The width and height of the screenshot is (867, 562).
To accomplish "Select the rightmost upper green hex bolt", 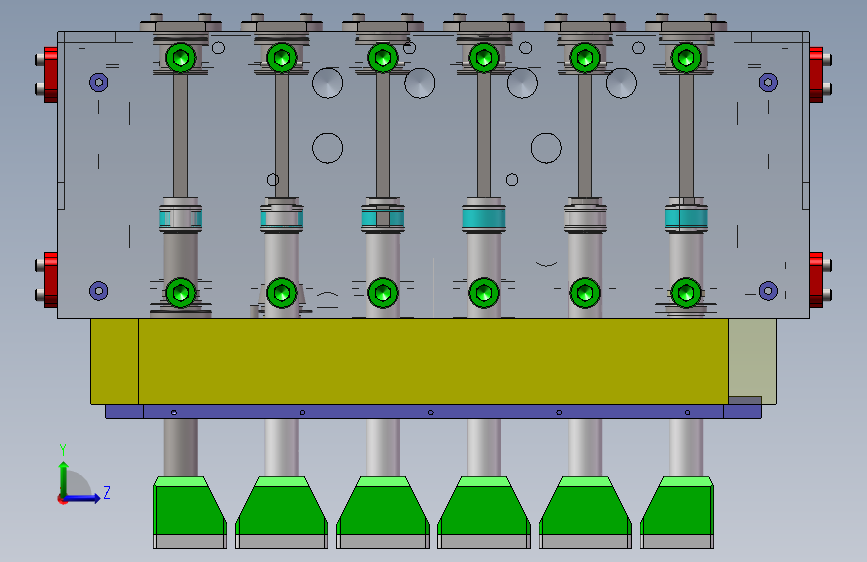I will [686, 58].
